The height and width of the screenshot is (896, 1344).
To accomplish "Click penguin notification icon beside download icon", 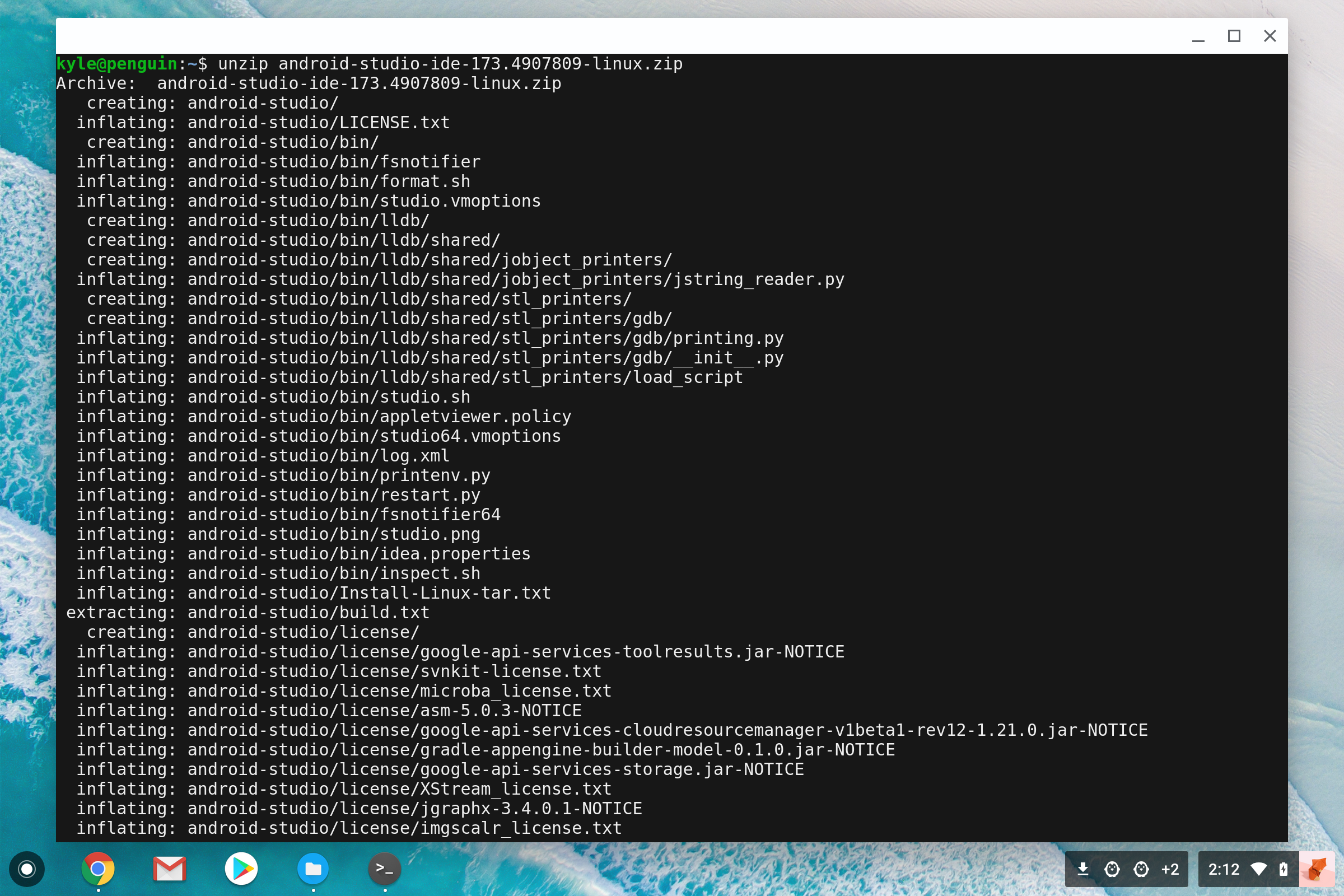I will [x=1112, y=869].
